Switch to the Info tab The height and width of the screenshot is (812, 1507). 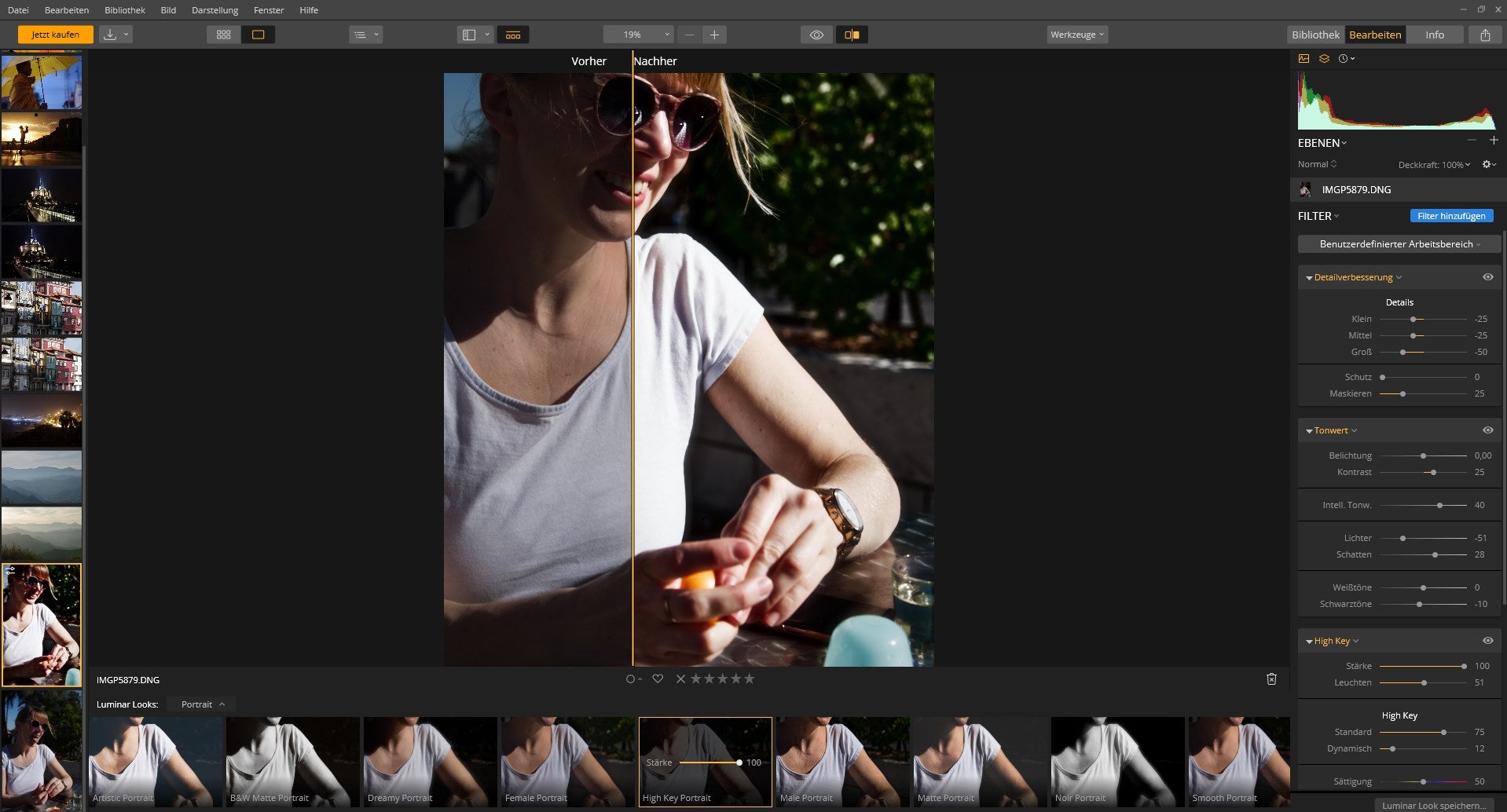coord(1435,35)
